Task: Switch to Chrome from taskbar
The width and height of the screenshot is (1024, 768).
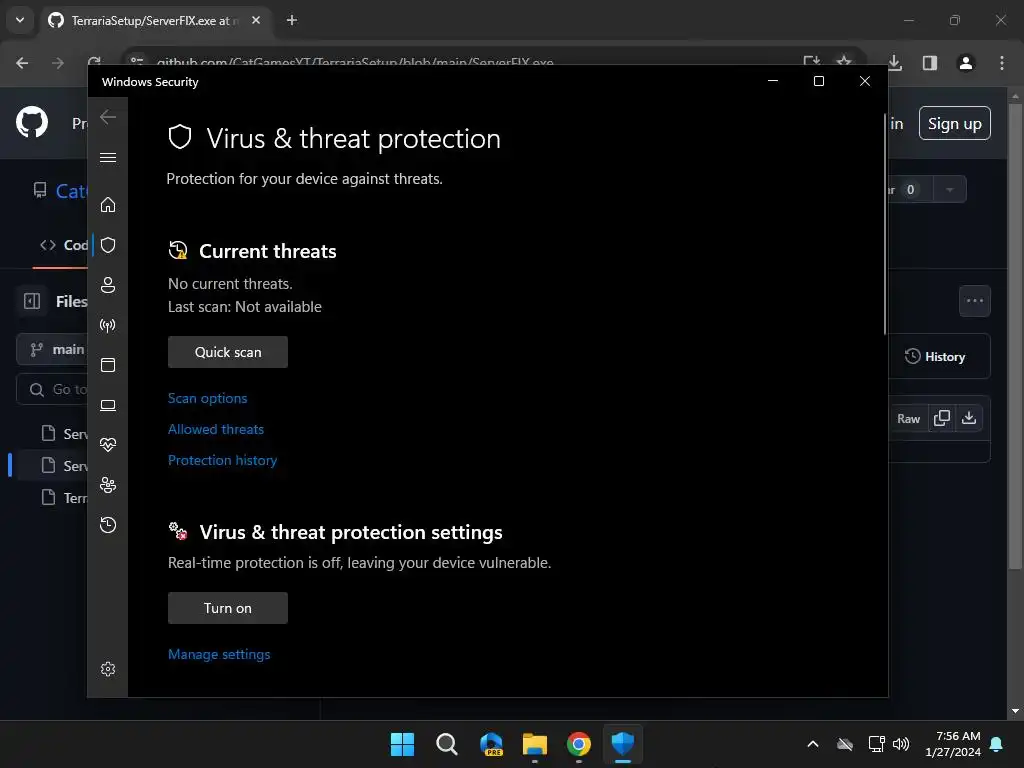Action: click(x=579, y=744)
